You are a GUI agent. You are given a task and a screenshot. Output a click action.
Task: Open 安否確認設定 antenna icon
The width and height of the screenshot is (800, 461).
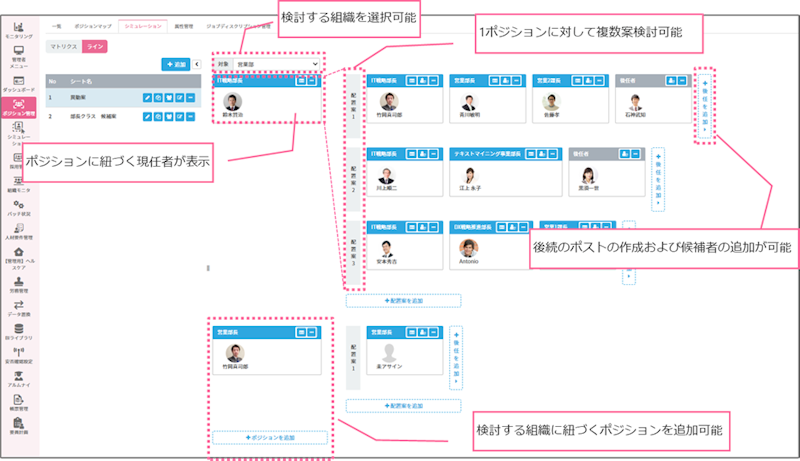pyautogui.click(x=18, y=355)
